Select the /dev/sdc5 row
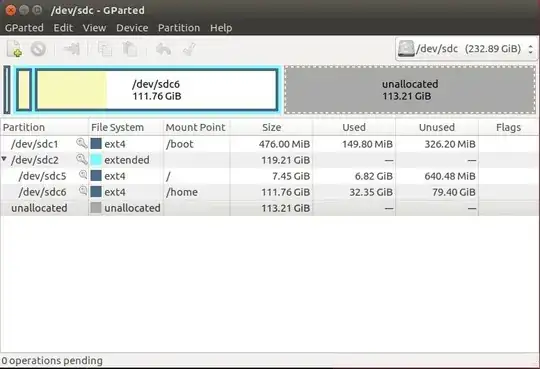The width and height of the screenshot is (540, 369). click(x=270, y=176)
